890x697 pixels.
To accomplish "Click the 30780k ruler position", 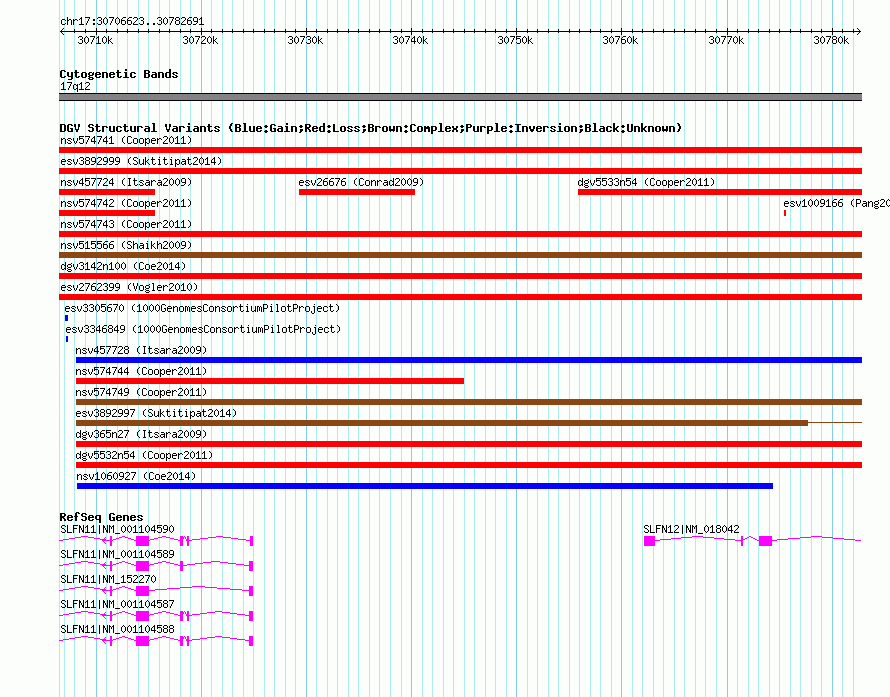I will point(831,40).
